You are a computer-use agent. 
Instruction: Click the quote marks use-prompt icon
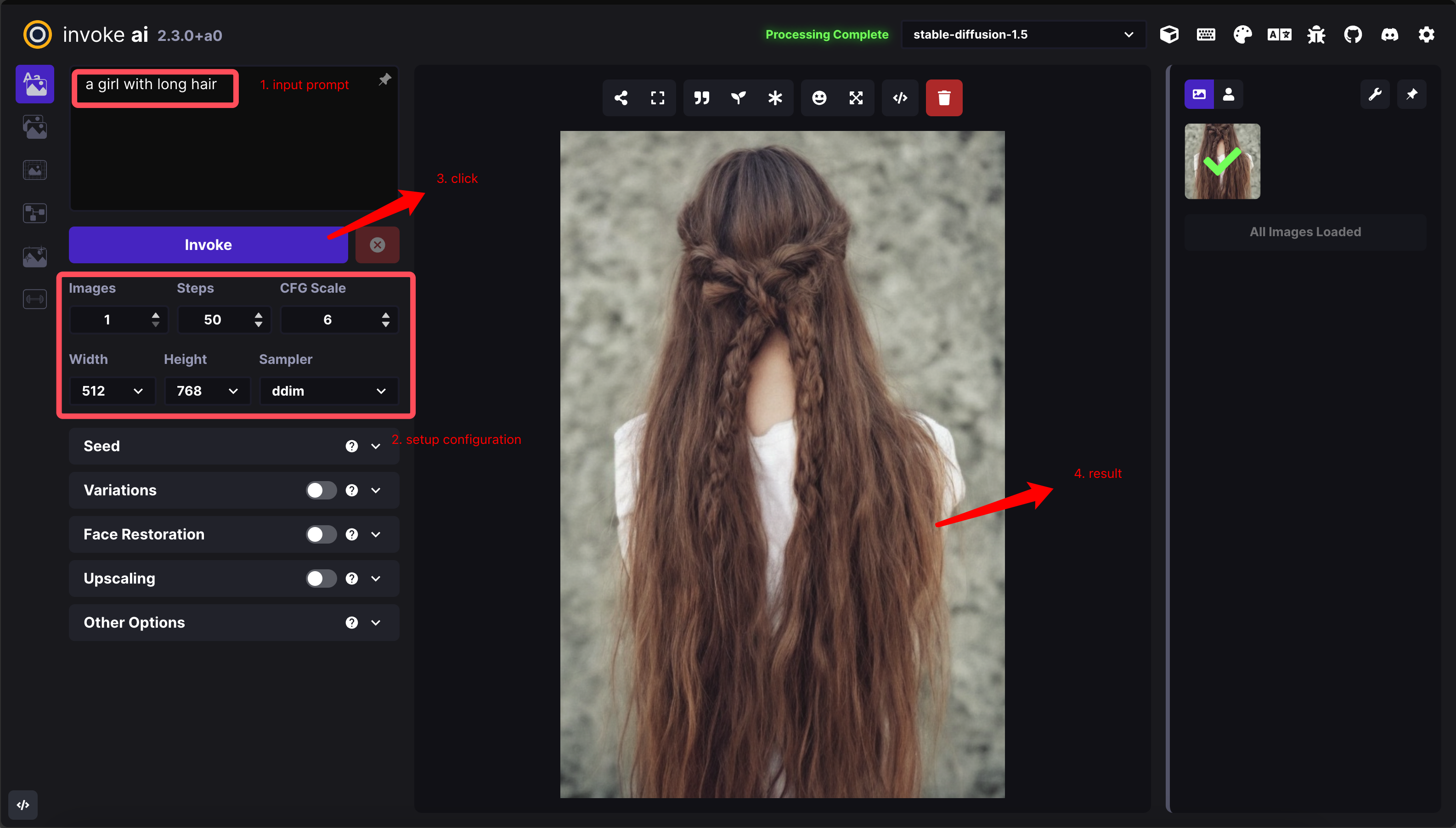point(701,98)
